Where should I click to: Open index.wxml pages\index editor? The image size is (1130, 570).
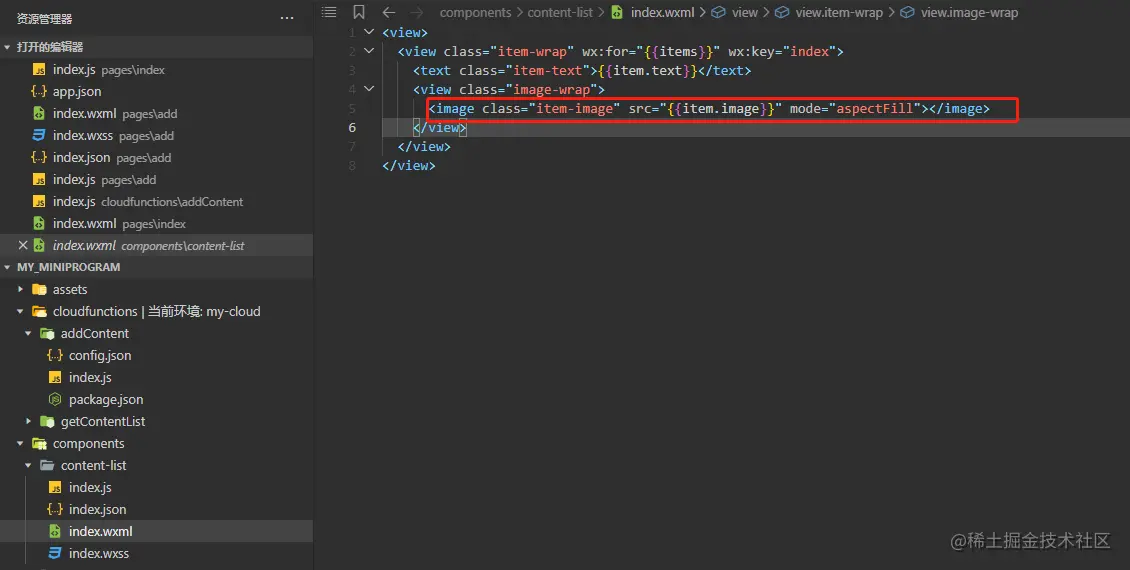(156, 223)
